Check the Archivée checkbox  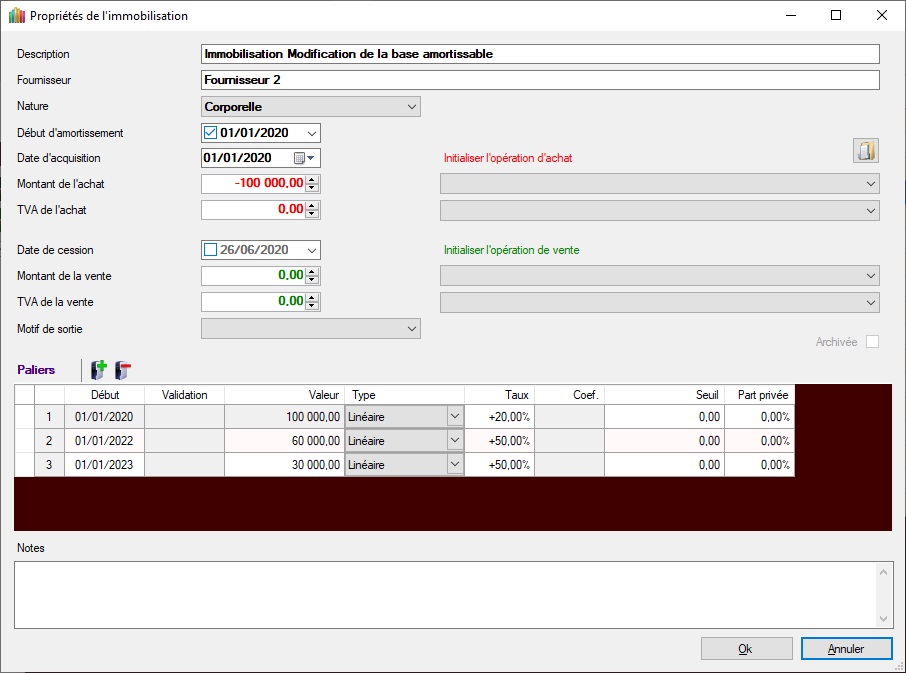pos(872,341)
